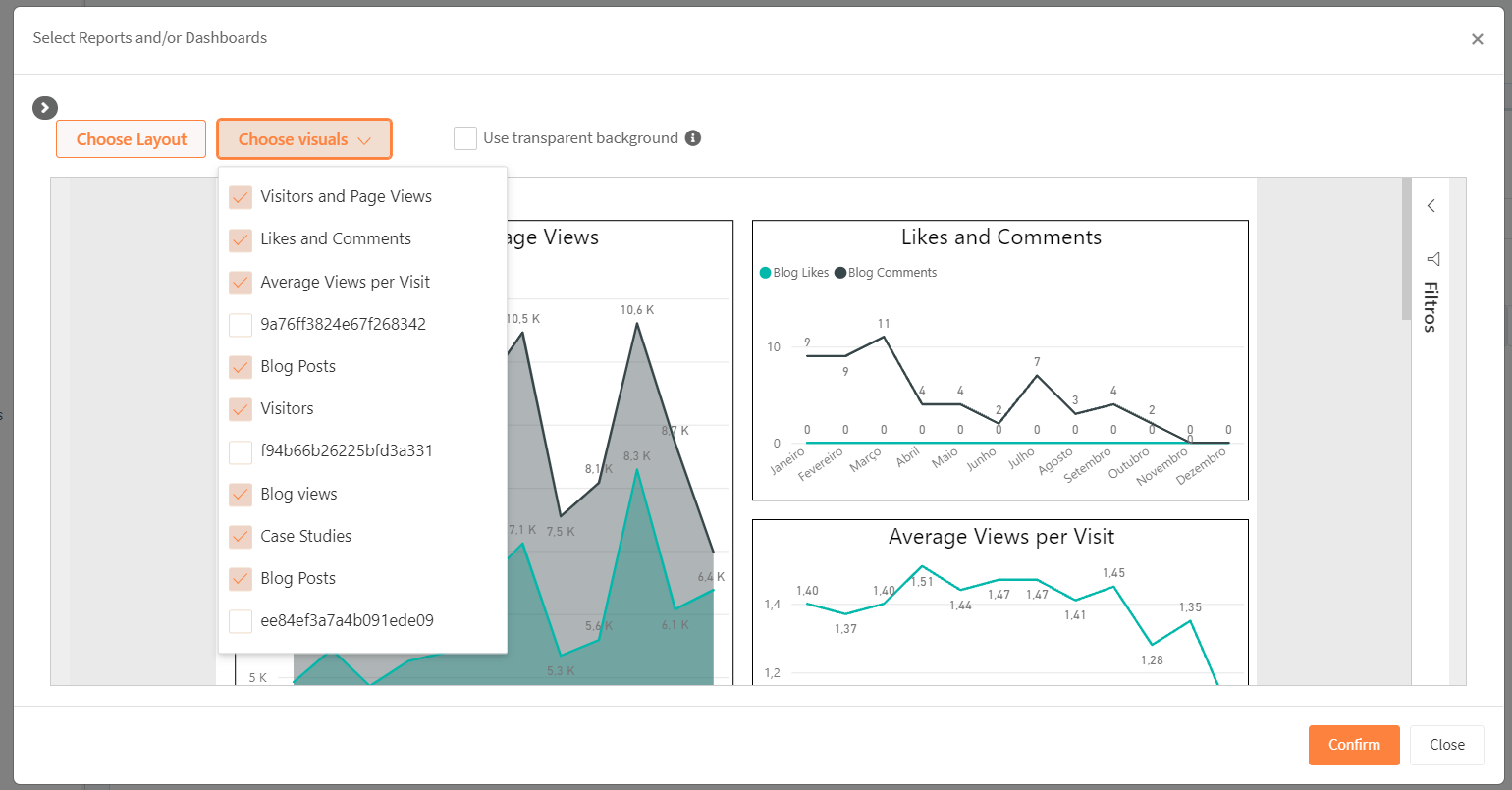Dismiss the Select Reports dialog with the X
The height and width of the screenshot is (790, 1512).
[1477, 38]
